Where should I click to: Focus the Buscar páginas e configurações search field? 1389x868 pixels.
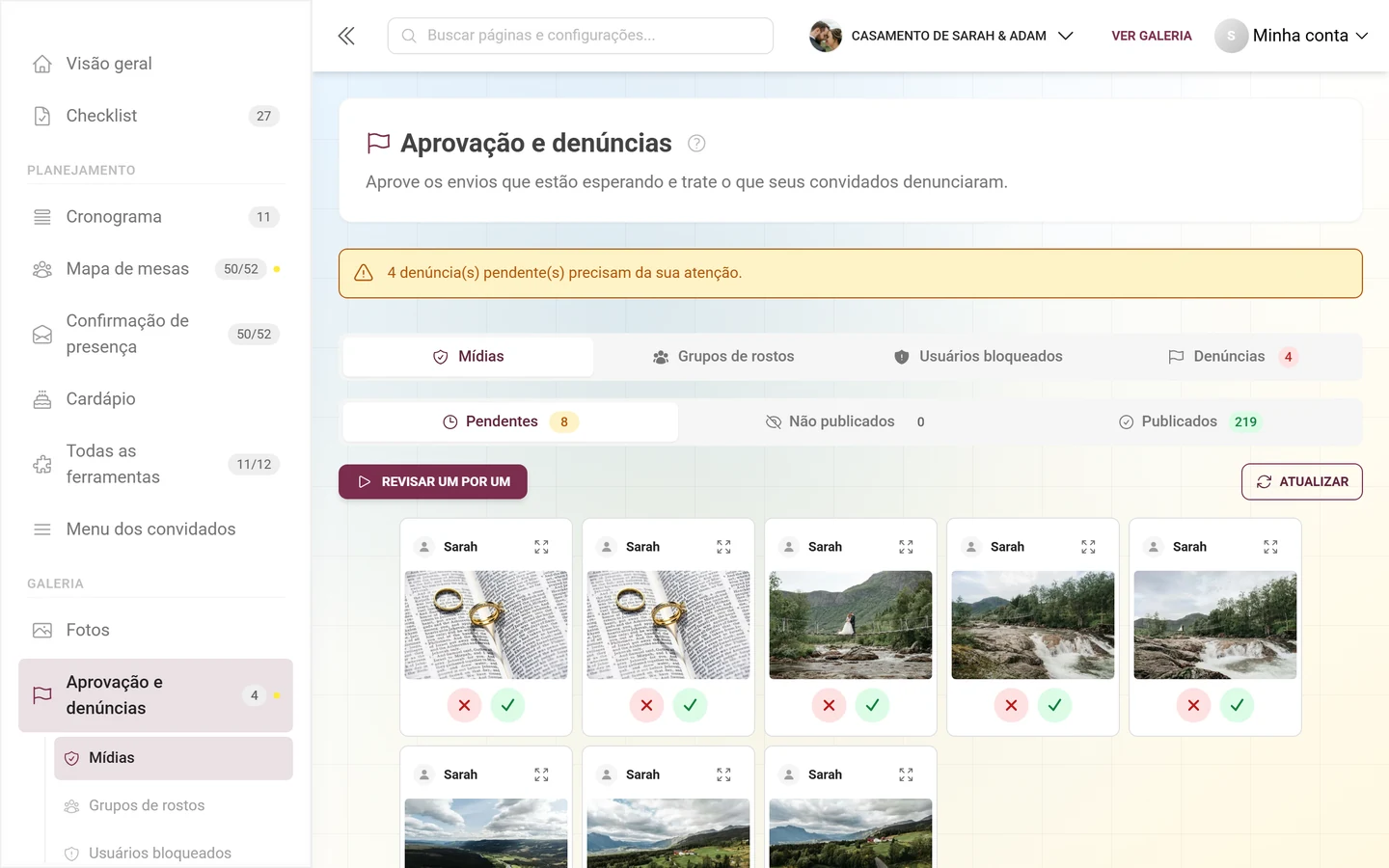tap(581, 36)
